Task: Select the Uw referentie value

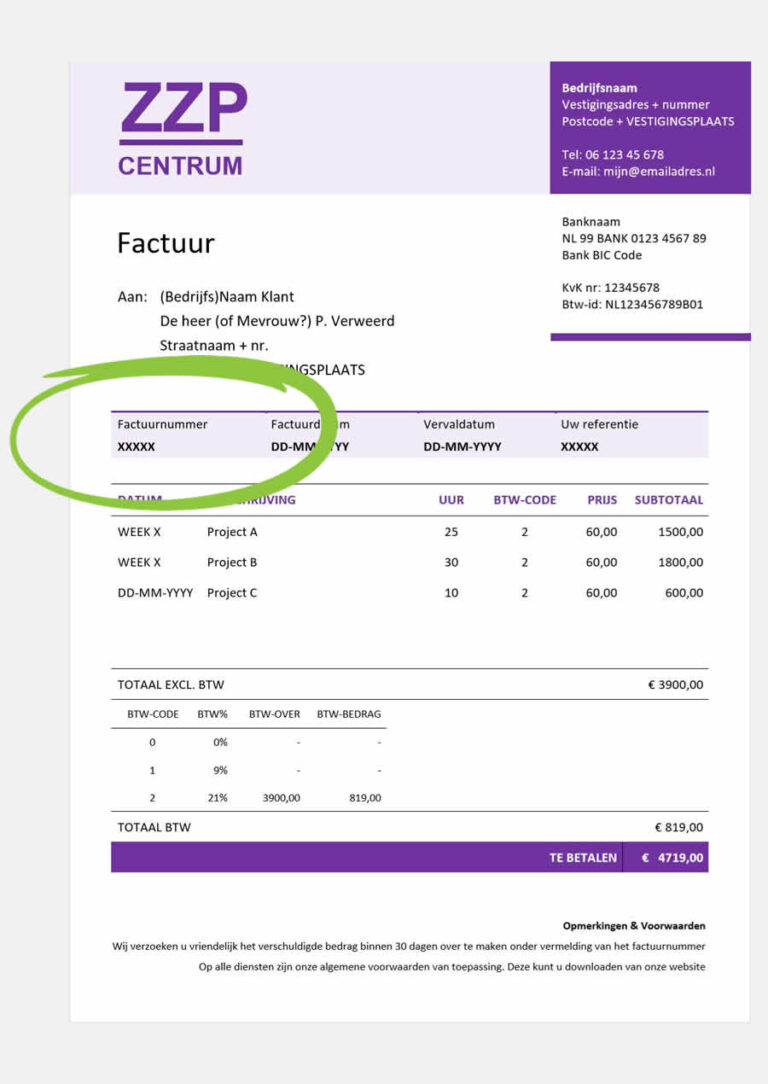Action: (580, 447)
